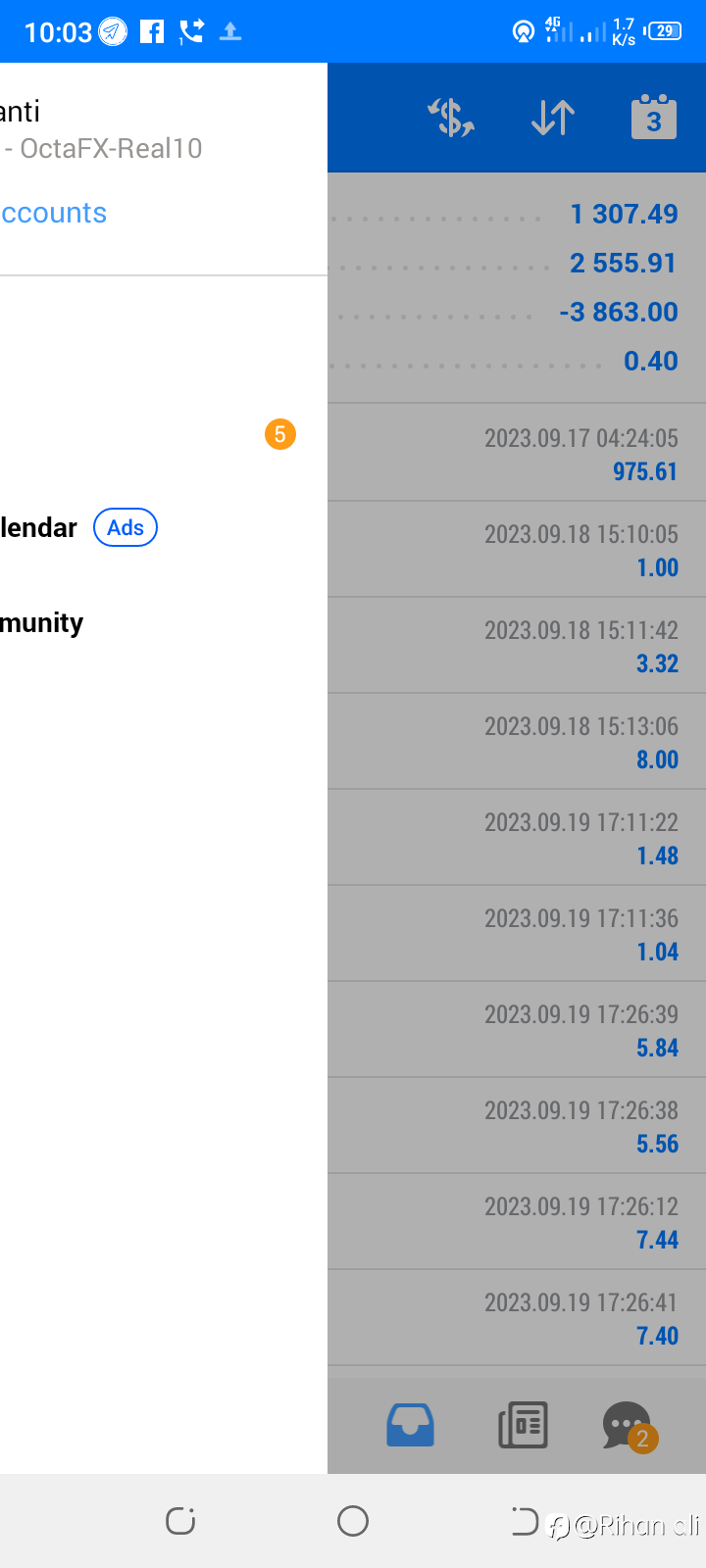Select the community menu item
This screenshot has width=706, height=1568.
(42, 623)
